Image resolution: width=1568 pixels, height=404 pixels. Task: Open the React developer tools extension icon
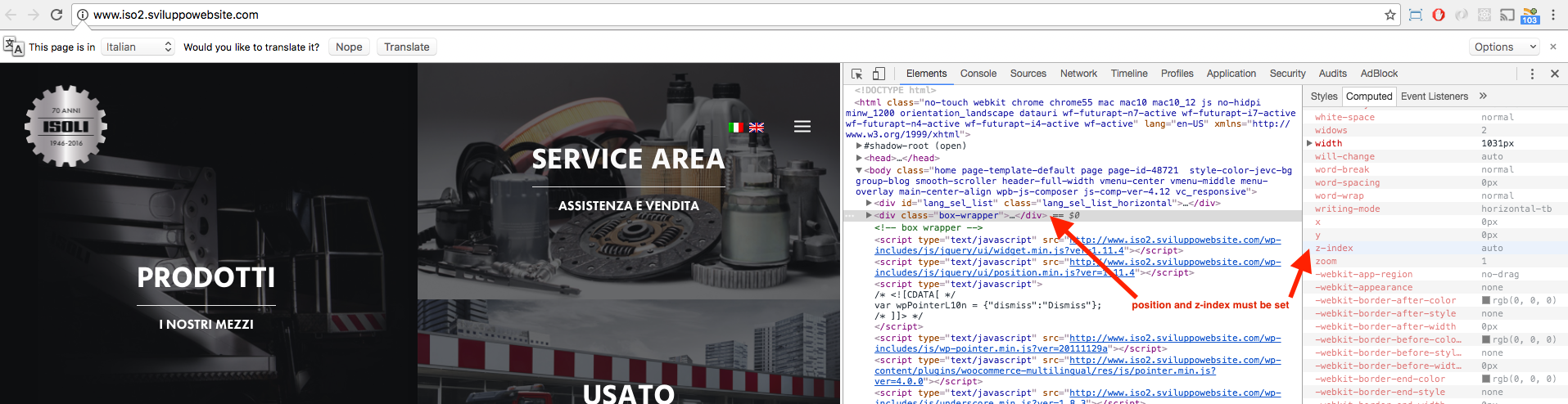(1484, 15)
